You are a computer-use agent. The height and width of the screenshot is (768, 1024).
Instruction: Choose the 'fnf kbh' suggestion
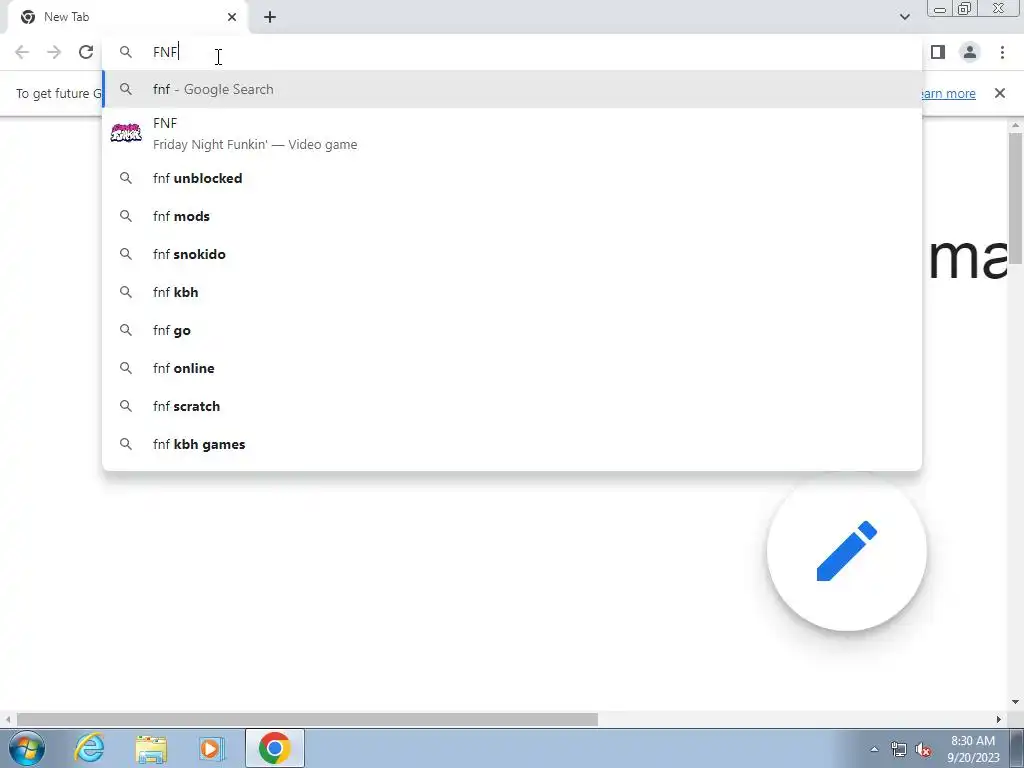(x=512, y=292)
